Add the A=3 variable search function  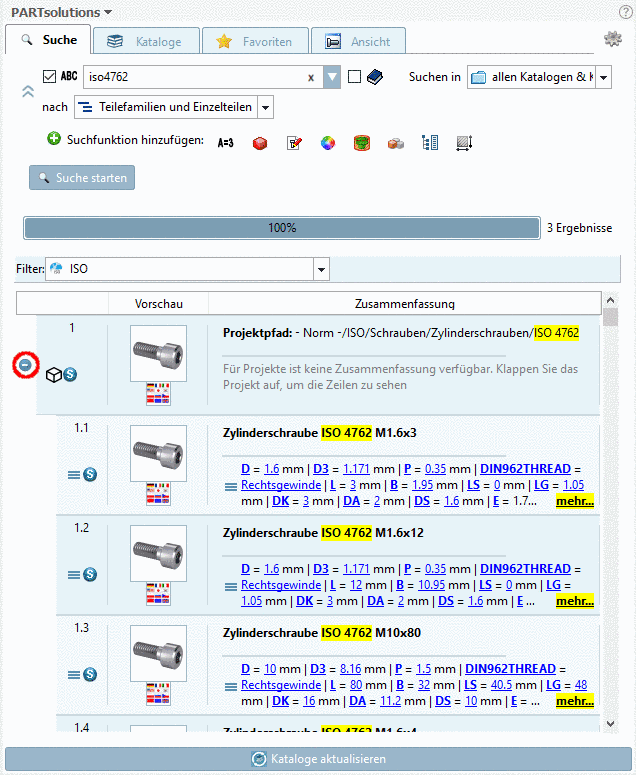(226, 143)
